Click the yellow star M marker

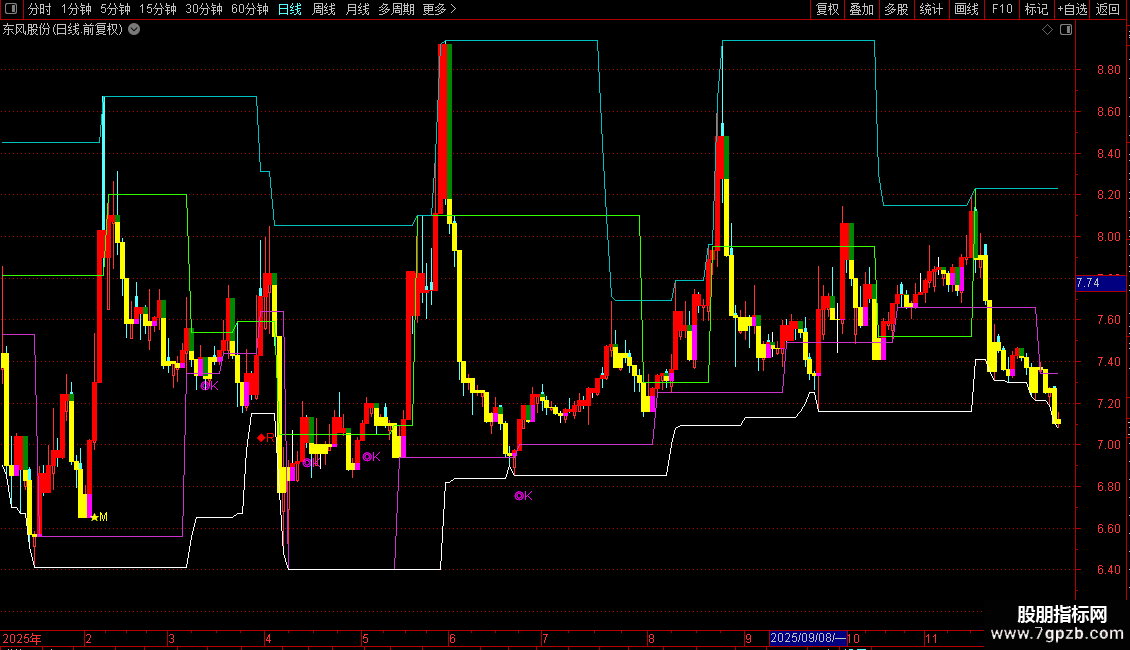pos(99,517)
